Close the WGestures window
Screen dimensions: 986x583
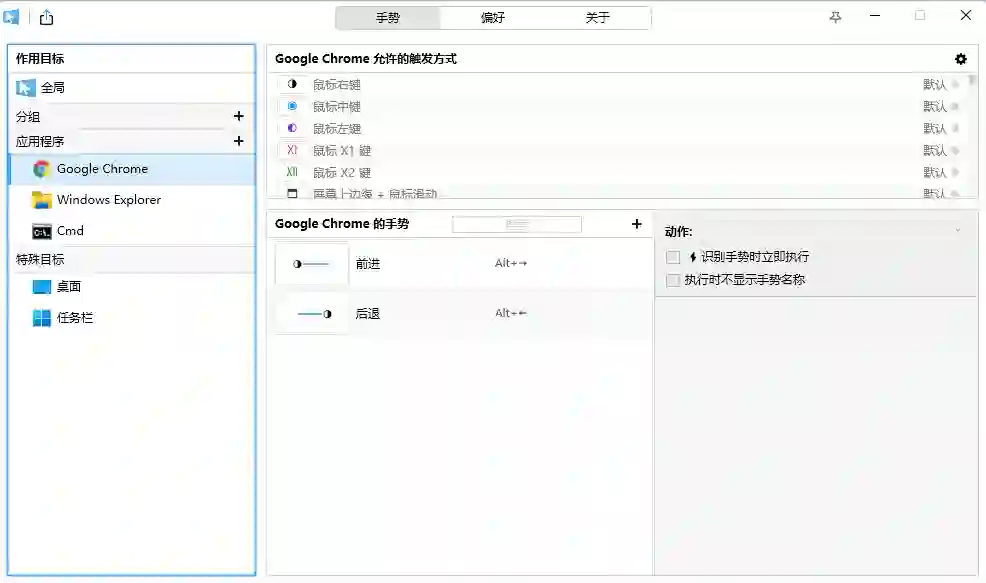(966, 15)
